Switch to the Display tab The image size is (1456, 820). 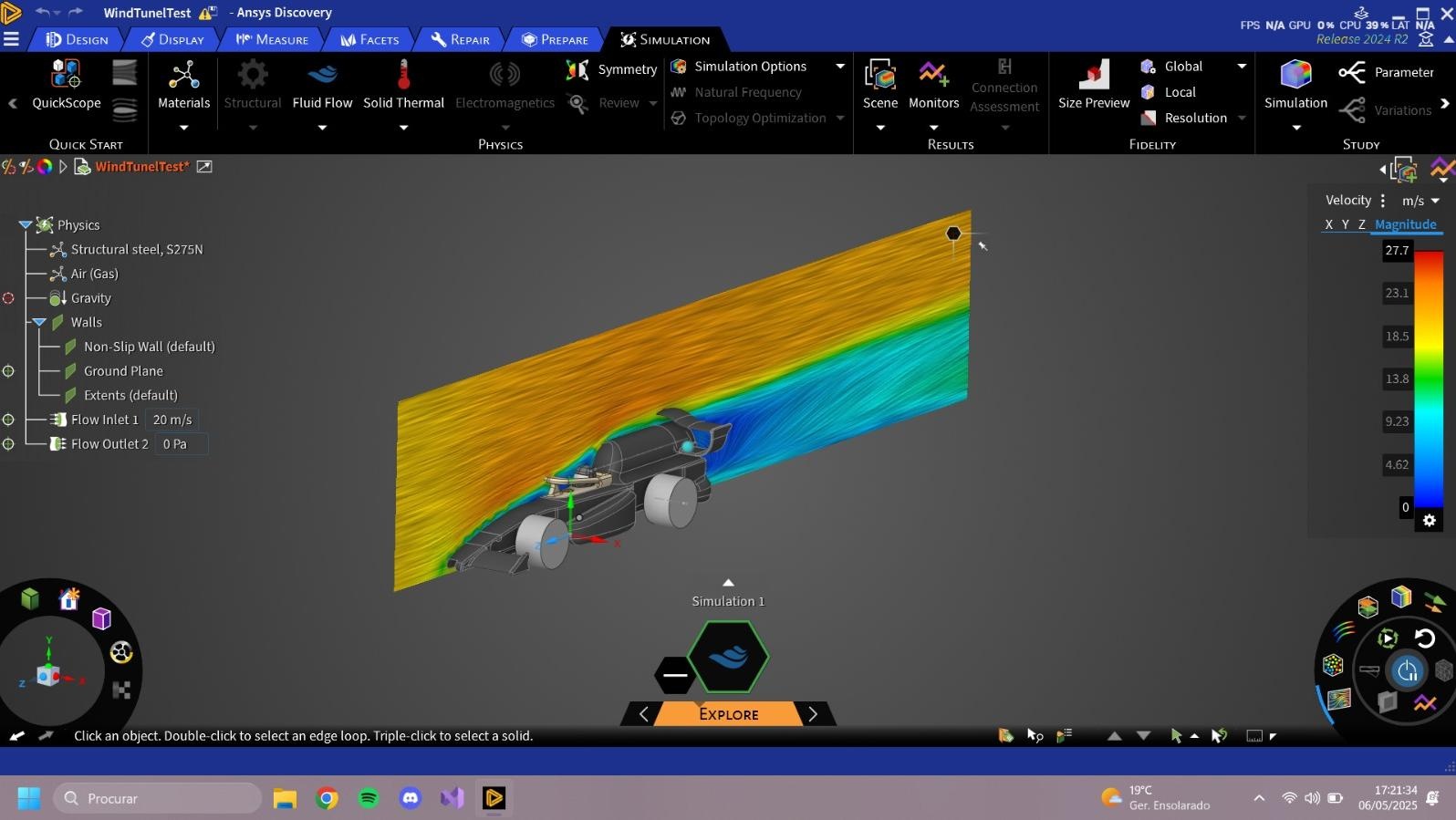point(172,39)
